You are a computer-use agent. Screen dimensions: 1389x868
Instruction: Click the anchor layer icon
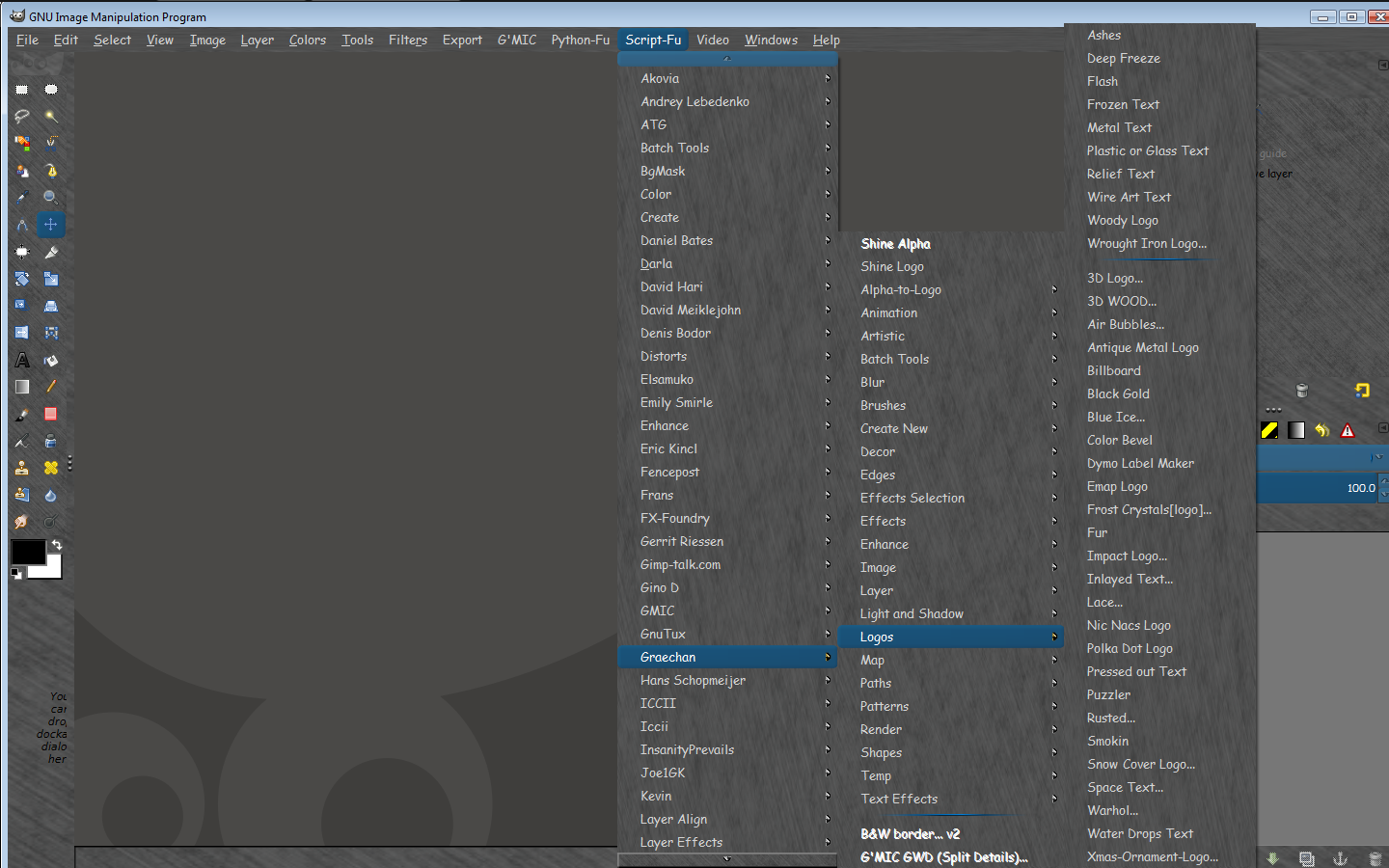point(1340,858)
